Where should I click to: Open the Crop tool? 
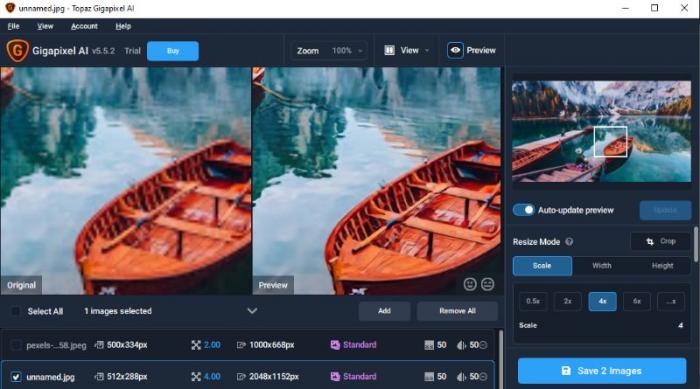pos(660,241)
